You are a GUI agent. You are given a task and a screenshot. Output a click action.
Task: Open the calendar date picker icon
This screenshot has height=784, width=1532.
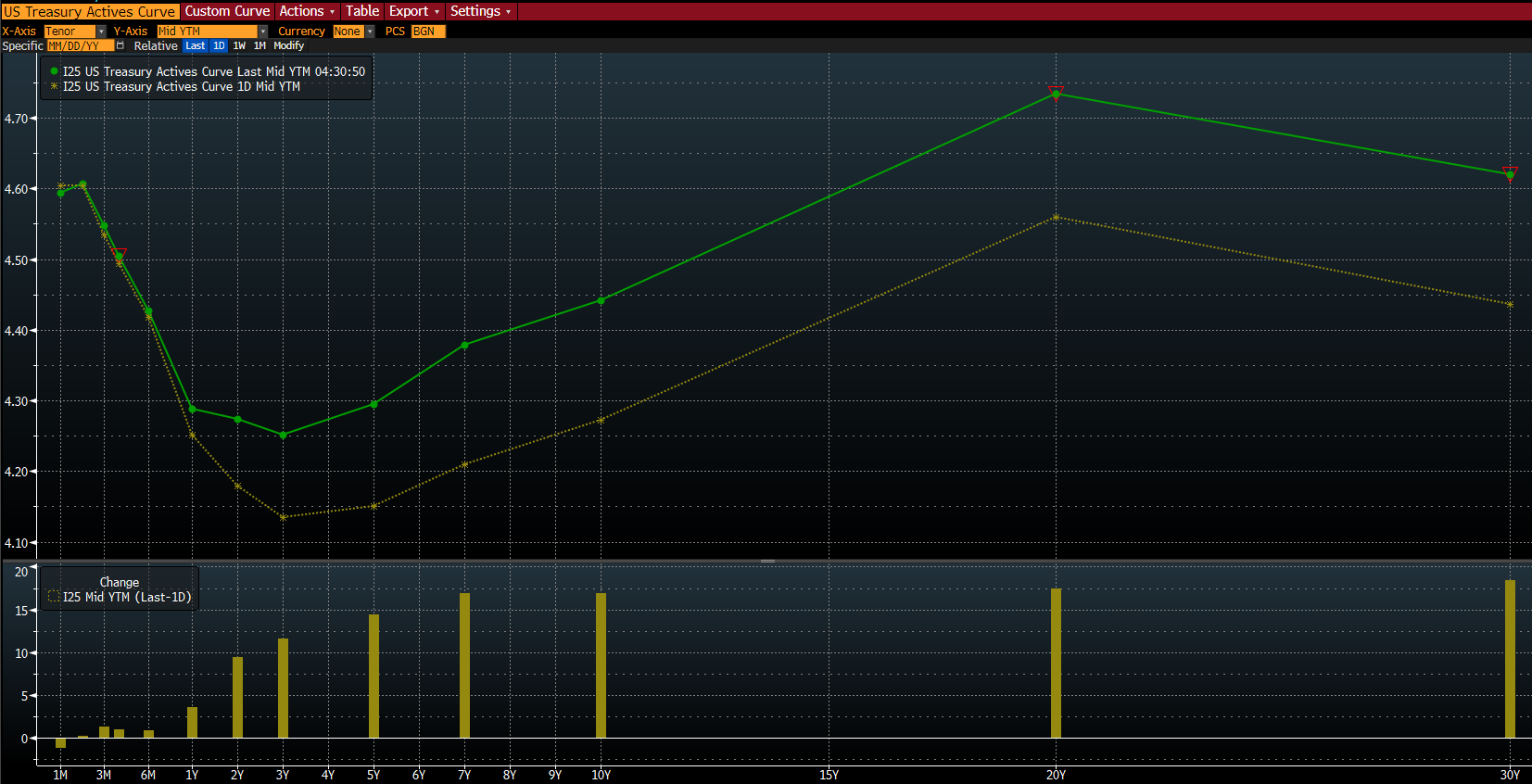(x=120, y=45)
